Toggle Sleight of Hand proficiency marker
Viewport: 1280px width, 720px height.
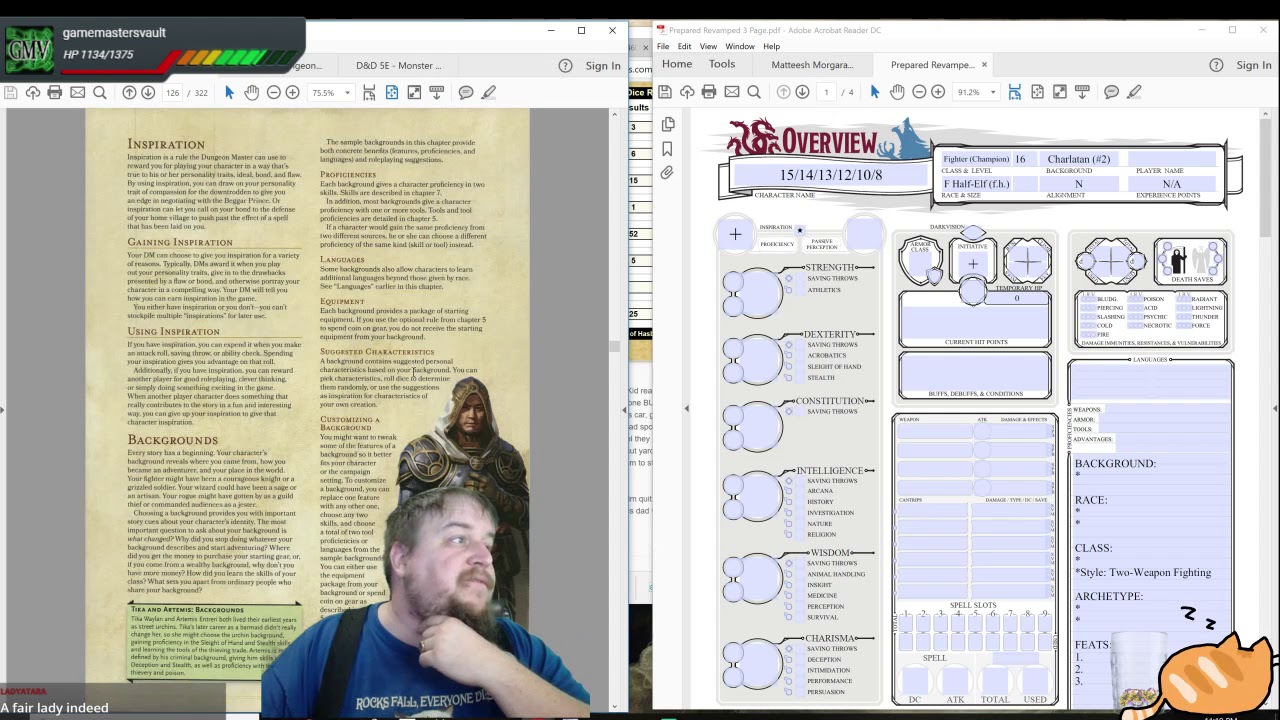[x=789, y=366]
